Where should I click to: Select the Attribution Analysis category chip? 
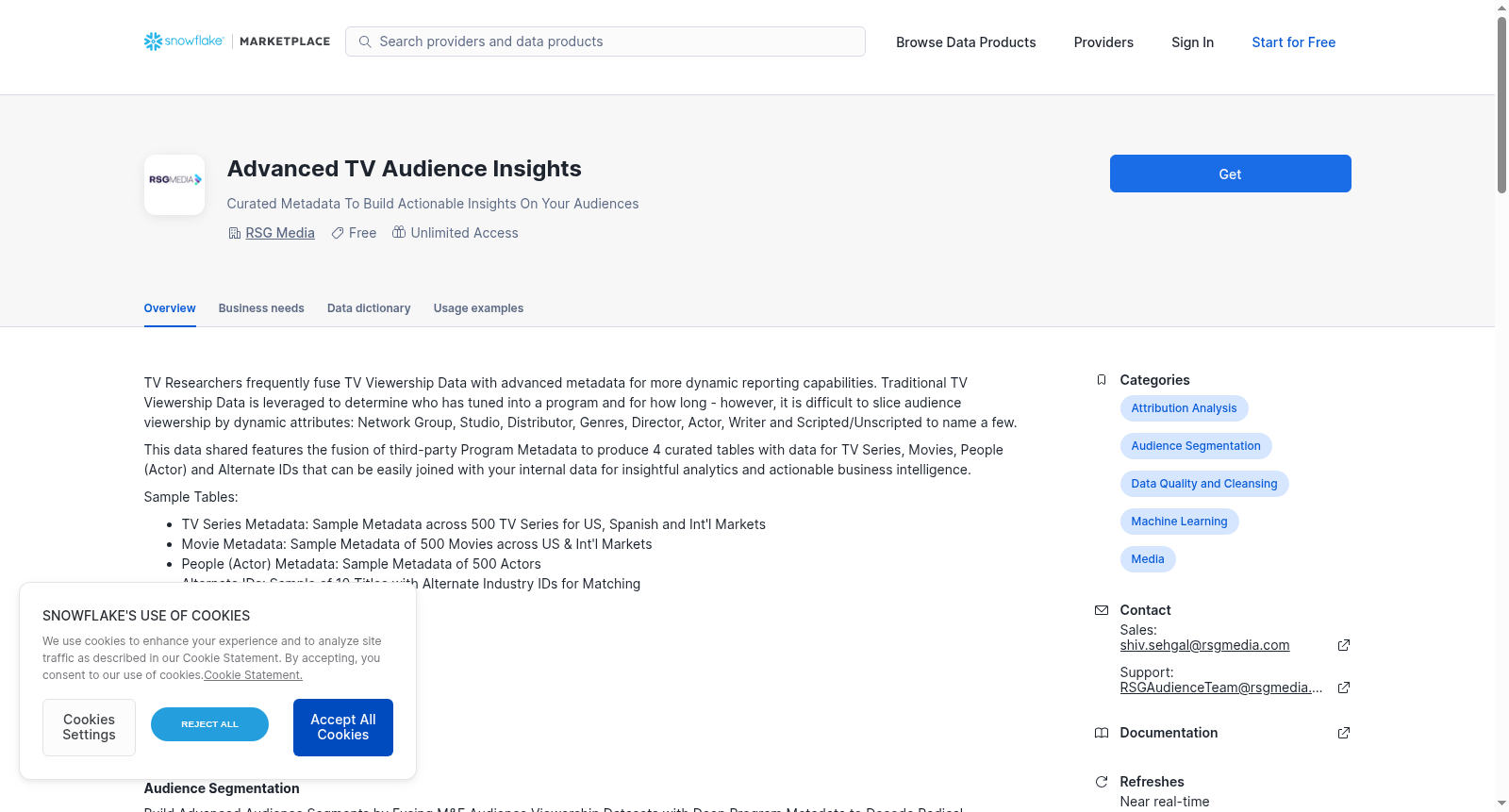click(1184, 408)
